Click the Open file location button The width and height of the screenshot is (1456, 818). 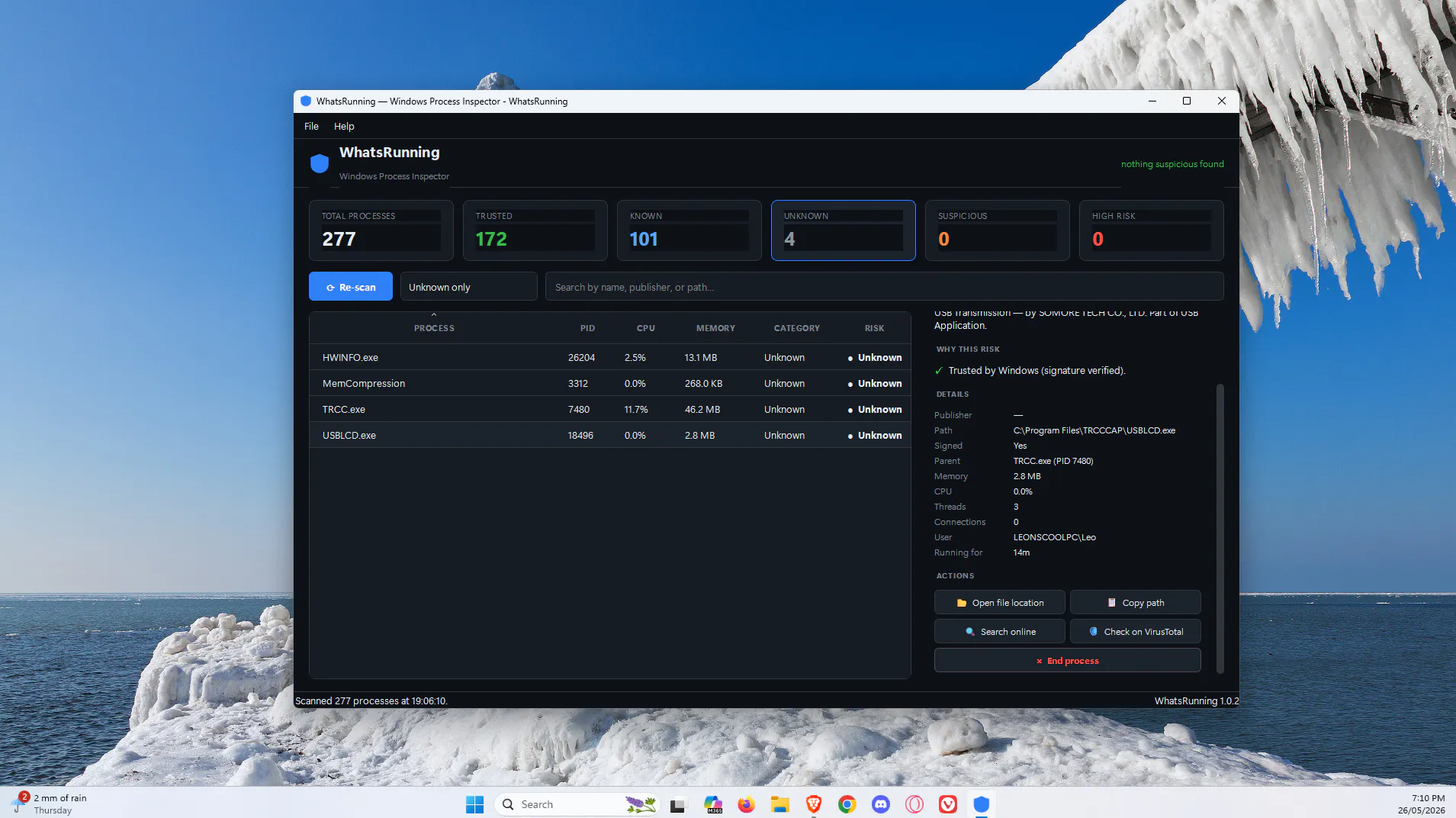point(1000,602)
